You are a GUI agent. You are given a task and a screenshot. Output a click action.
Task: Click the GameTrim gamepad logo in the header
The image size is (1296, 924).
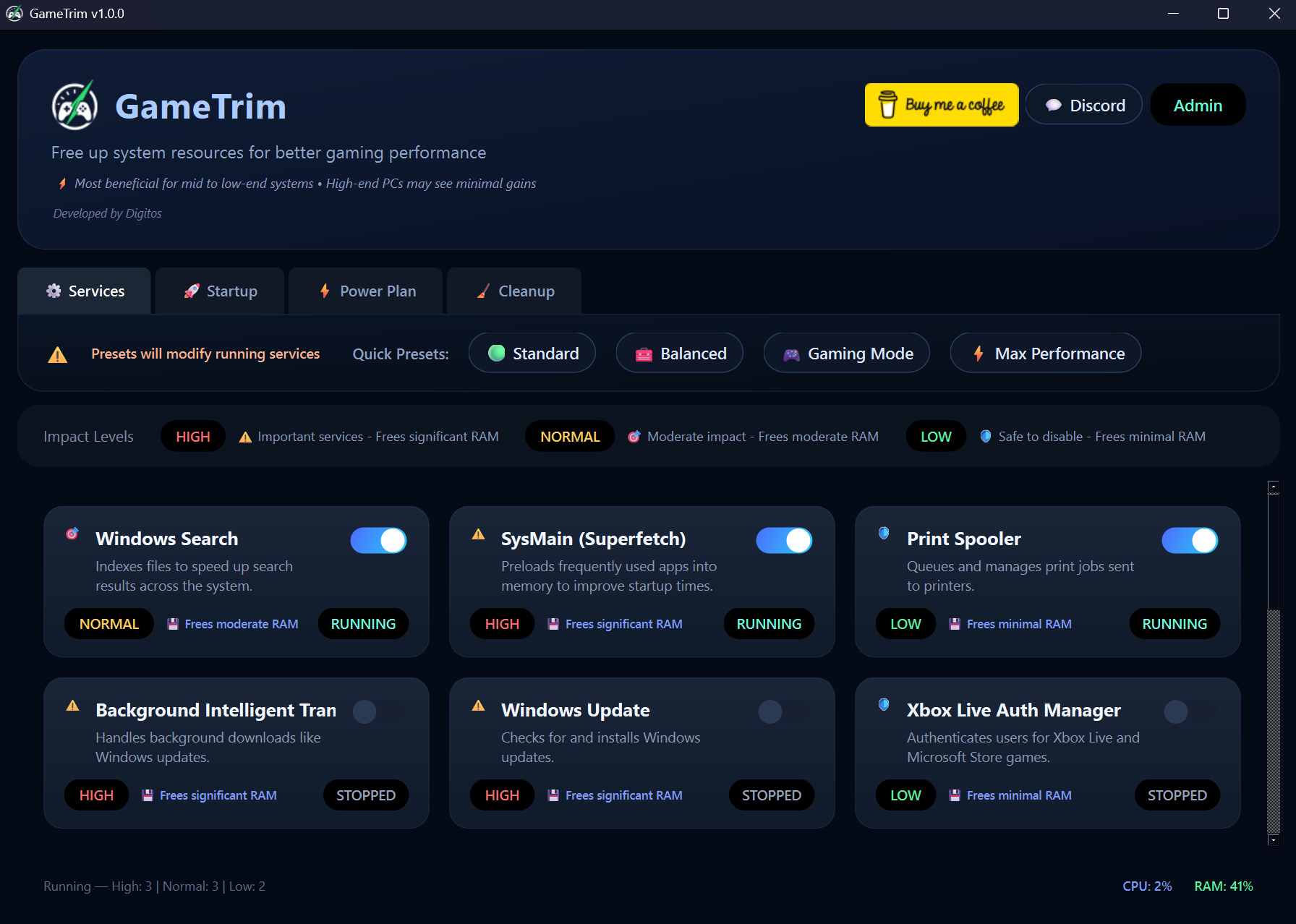[74, 106]
